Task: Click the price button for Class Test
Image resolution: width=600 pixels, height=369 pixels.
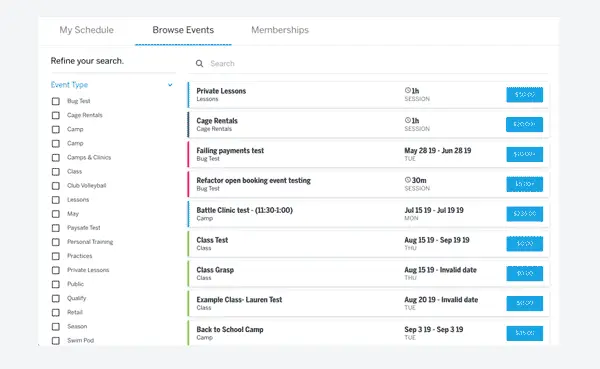Action: (x=525, y=244)
